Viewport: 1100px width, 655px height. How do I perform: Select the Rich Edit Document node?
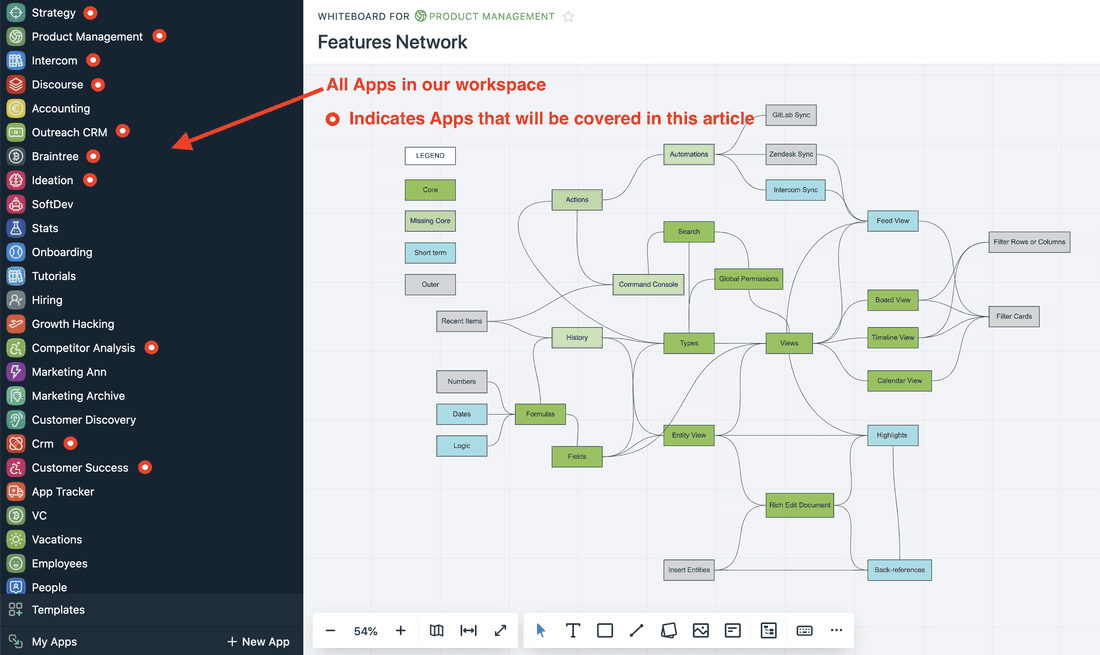point(800,505)
